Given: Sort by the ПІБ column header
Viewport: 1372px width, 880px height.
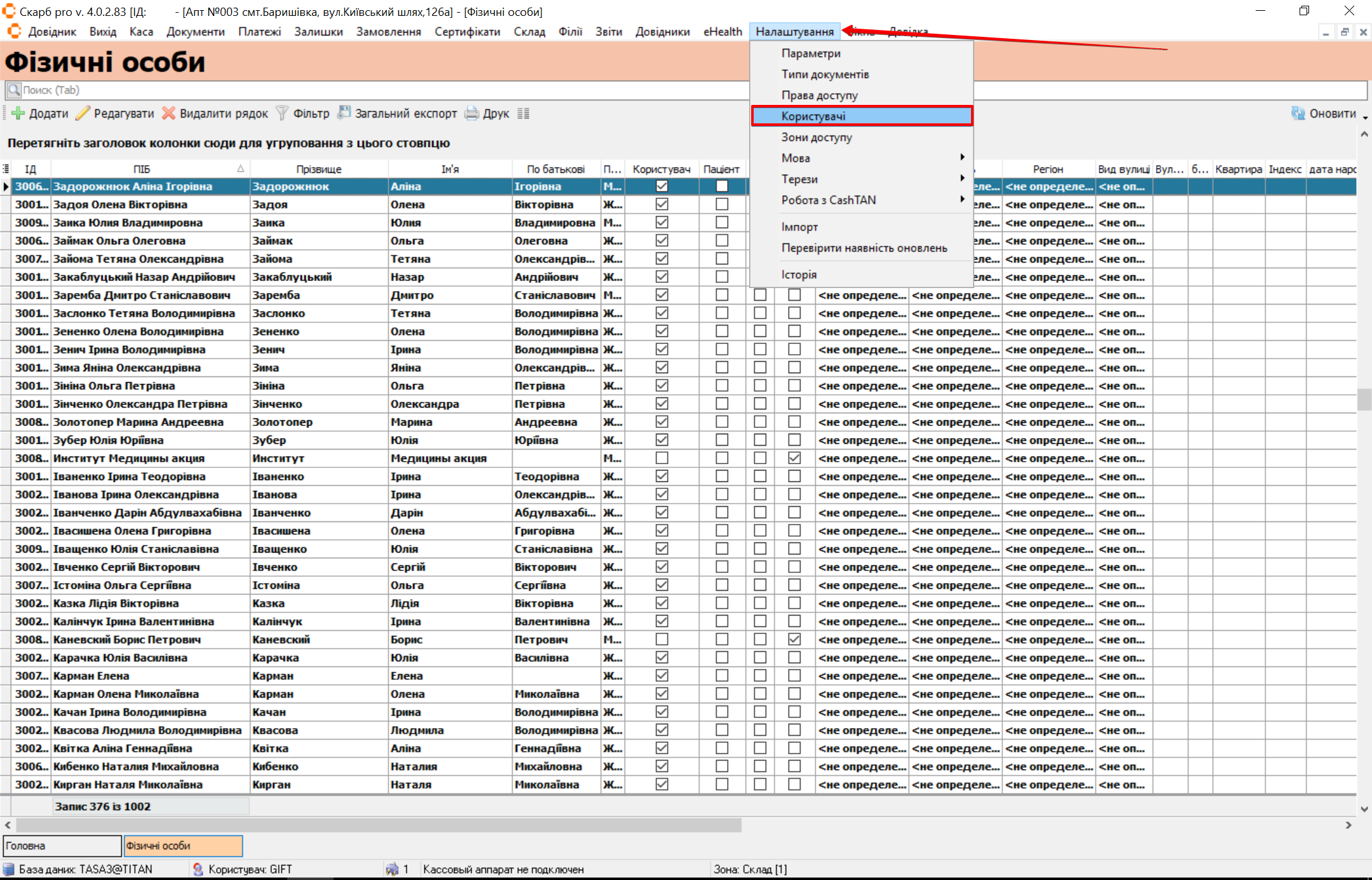Looking at the screenshot, I should (142, 169).
